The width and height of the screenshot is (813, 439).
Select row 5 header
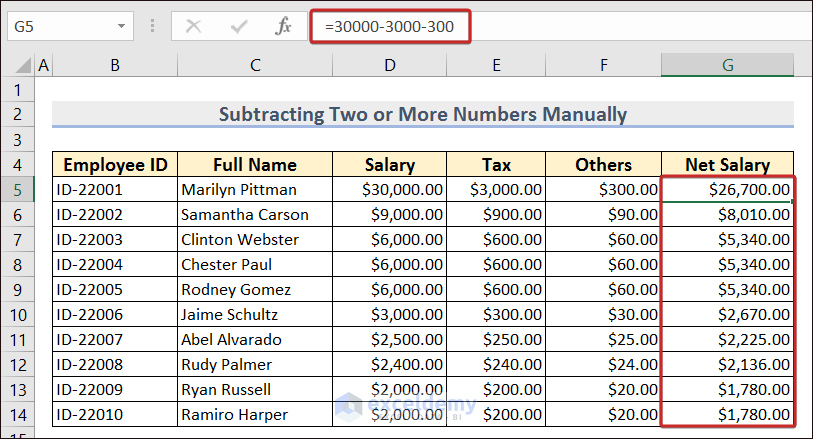(17, 189)
